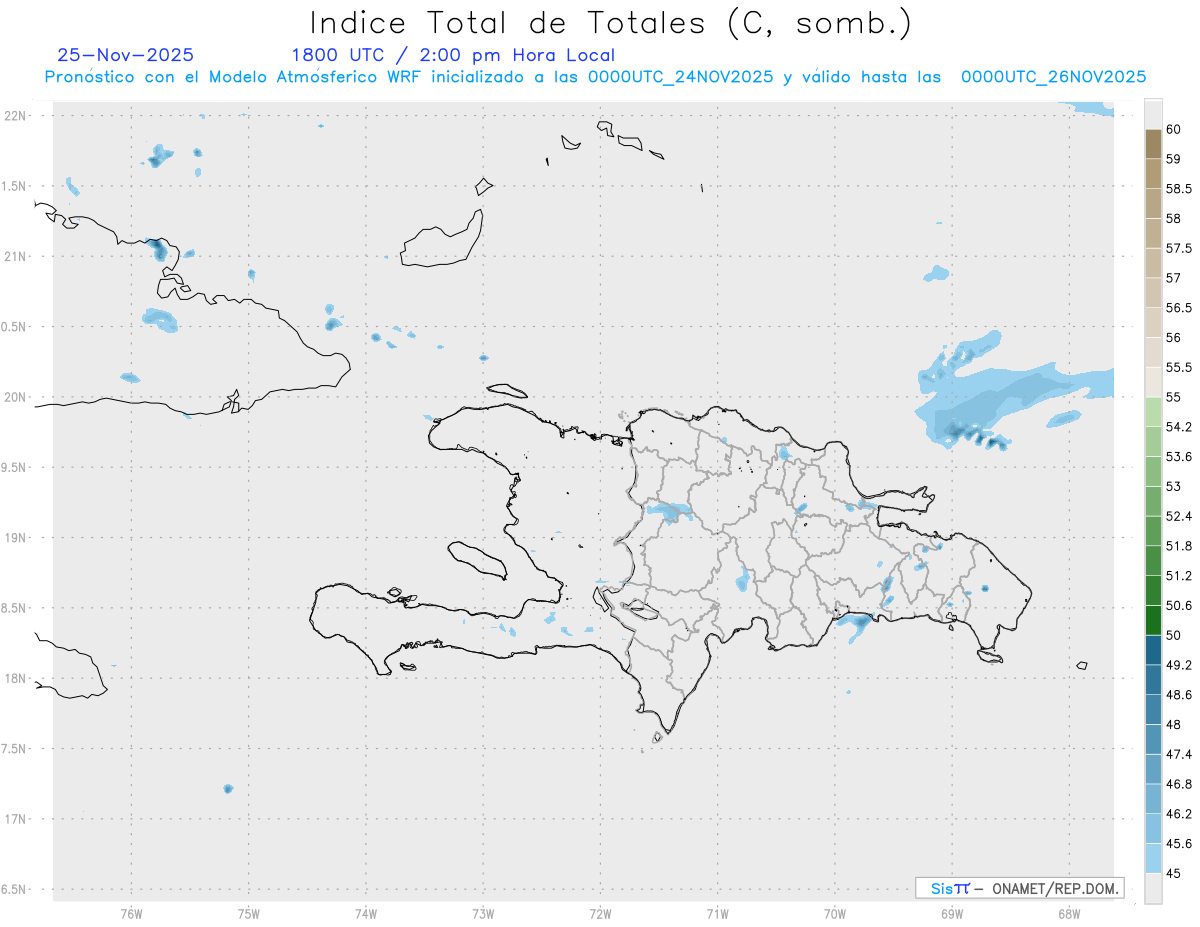The image size is (1200, 927).
Task: Click the '74W' longitude label
Action: [365, 914]
